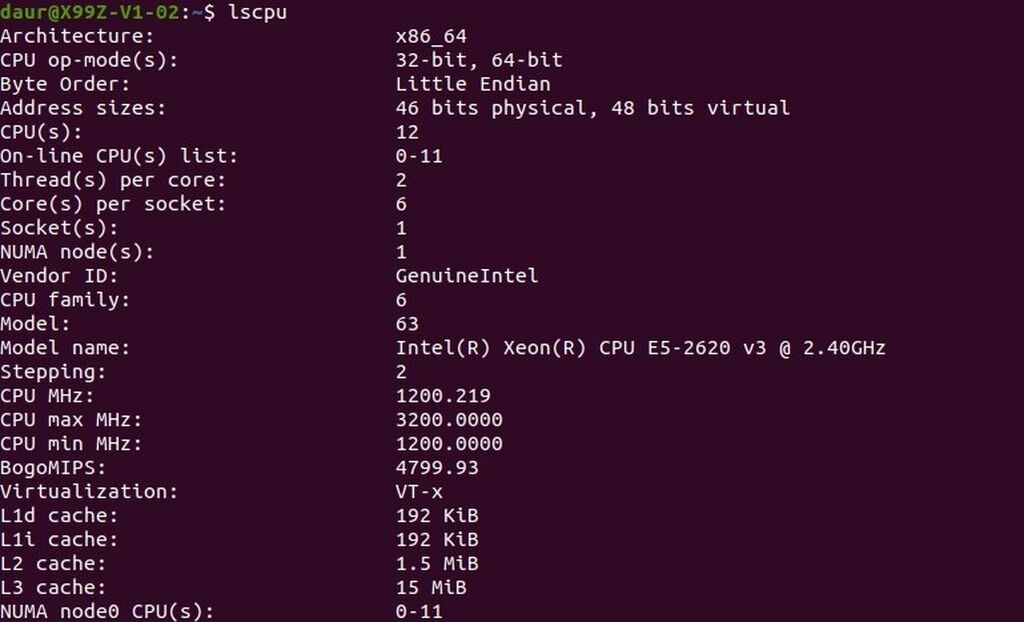Click the CPU min MHz label
The image size is (1024, 622).
(71, 444)
